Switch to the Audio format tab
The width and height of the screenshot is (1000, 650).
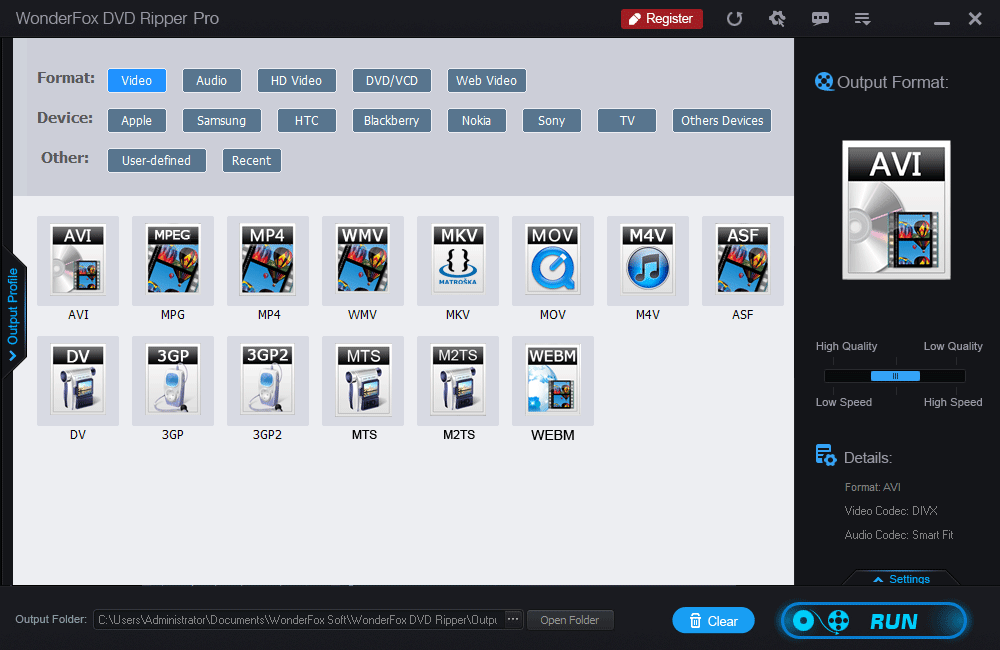(212, 80)
